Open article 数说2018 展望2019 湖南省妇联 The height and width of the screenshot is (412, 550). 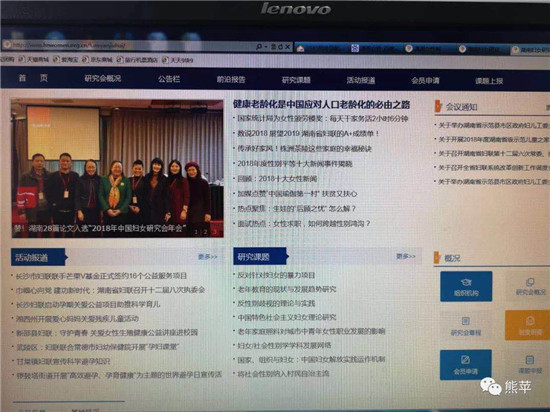click(x=308, y=134)
